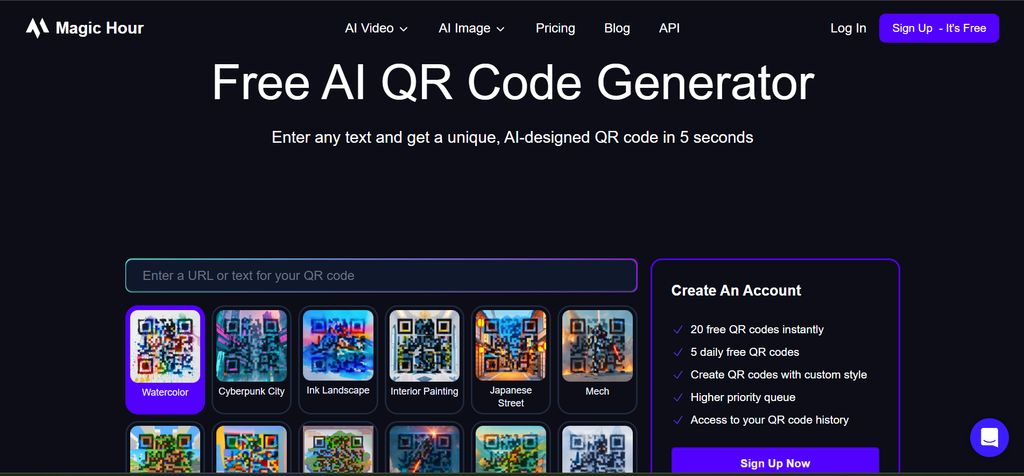Open the chat support bubble
This screenshot has height=476, width=1024.
coord(989,437)
